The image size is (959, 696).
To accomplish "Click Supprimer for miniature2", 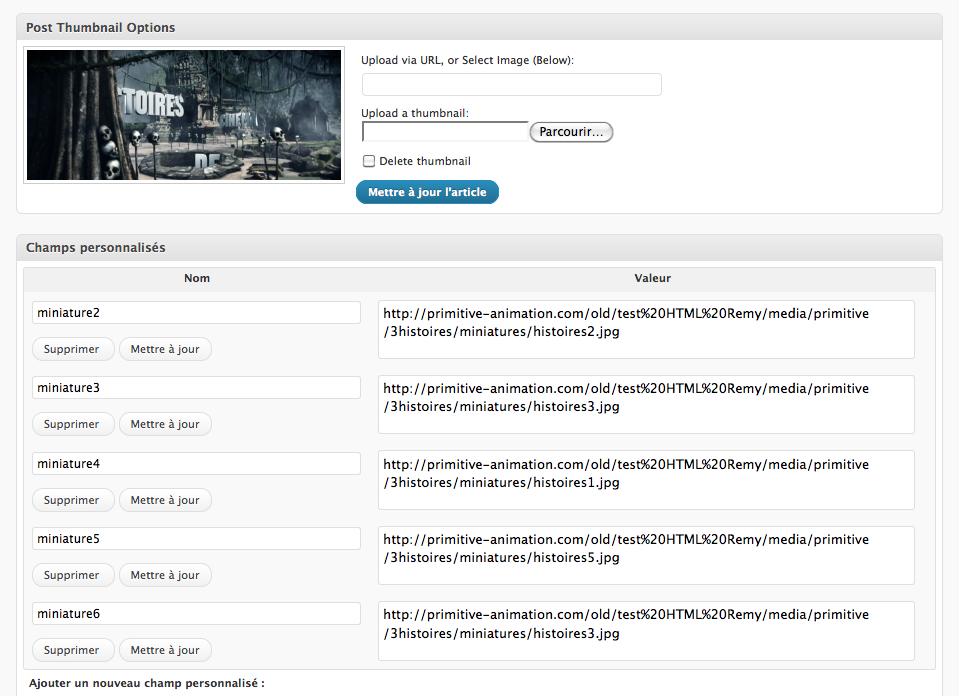I will point(73,349).
